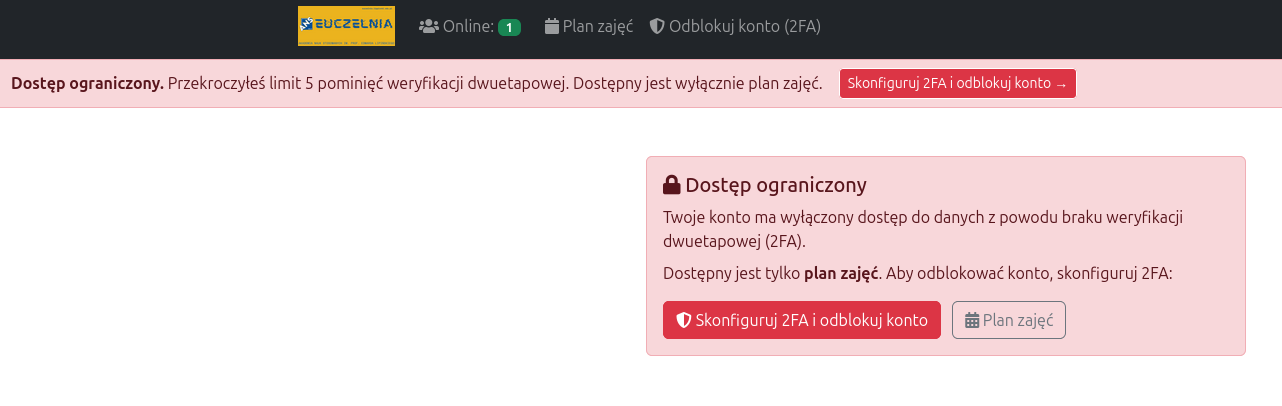Click the Dostęp ograniczony card heading

[x=775, y=185]
